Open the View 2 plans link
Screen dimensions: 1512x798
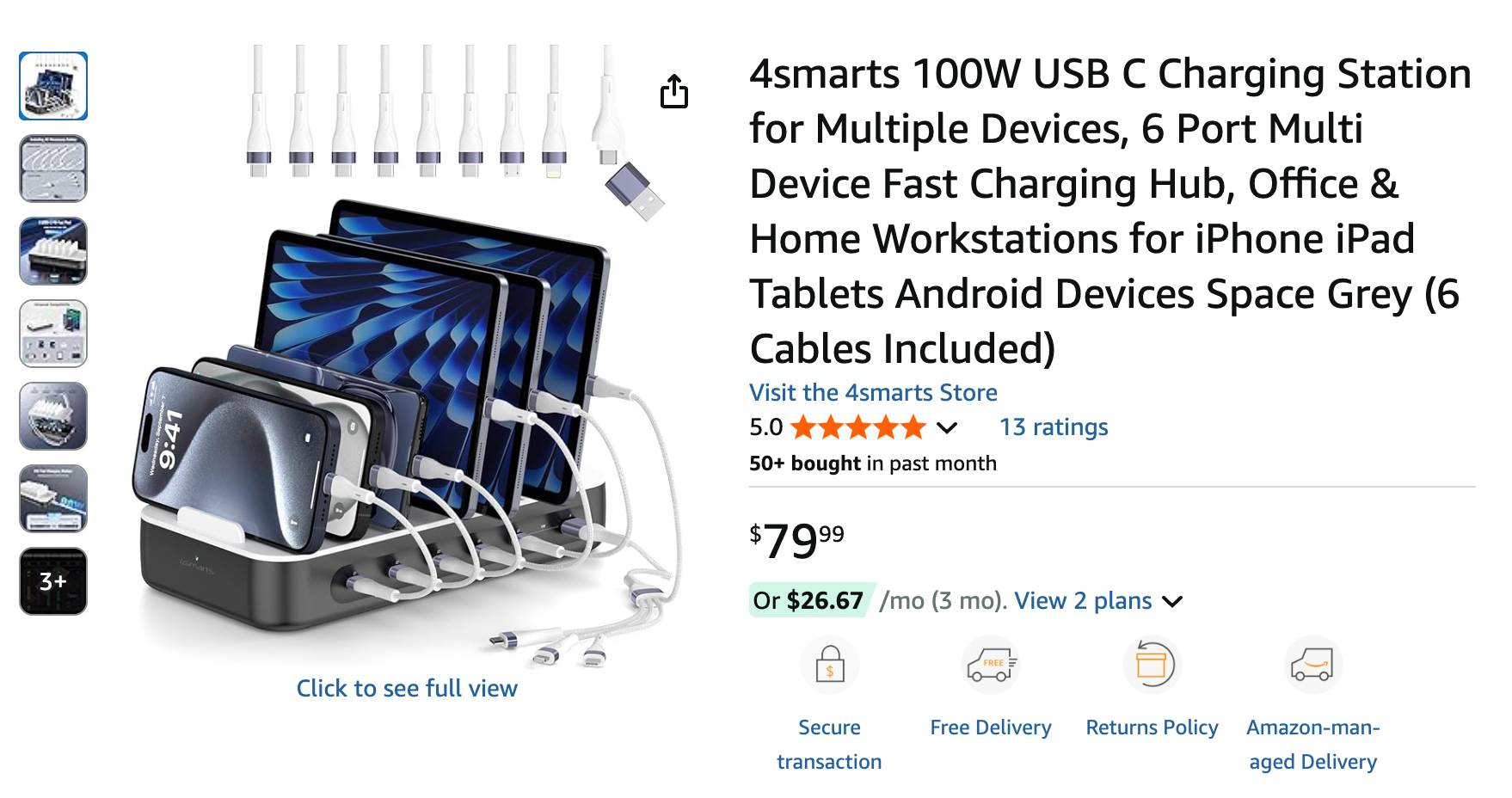click(x=1083, y=601)
